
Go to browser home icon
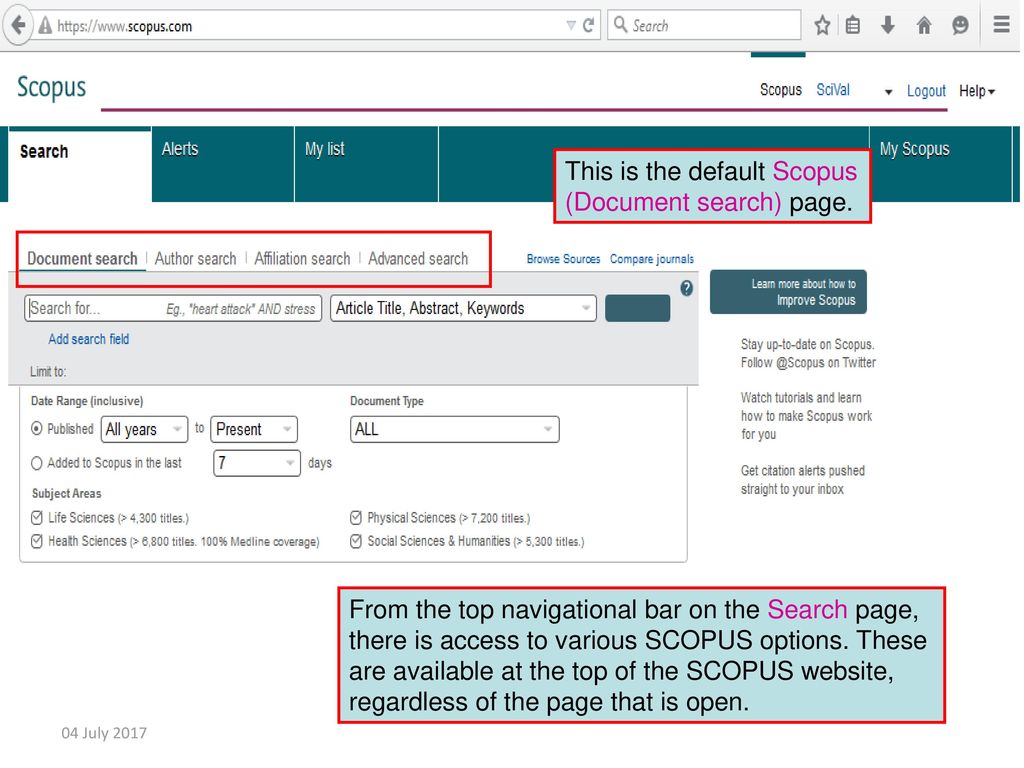point(924,25)
